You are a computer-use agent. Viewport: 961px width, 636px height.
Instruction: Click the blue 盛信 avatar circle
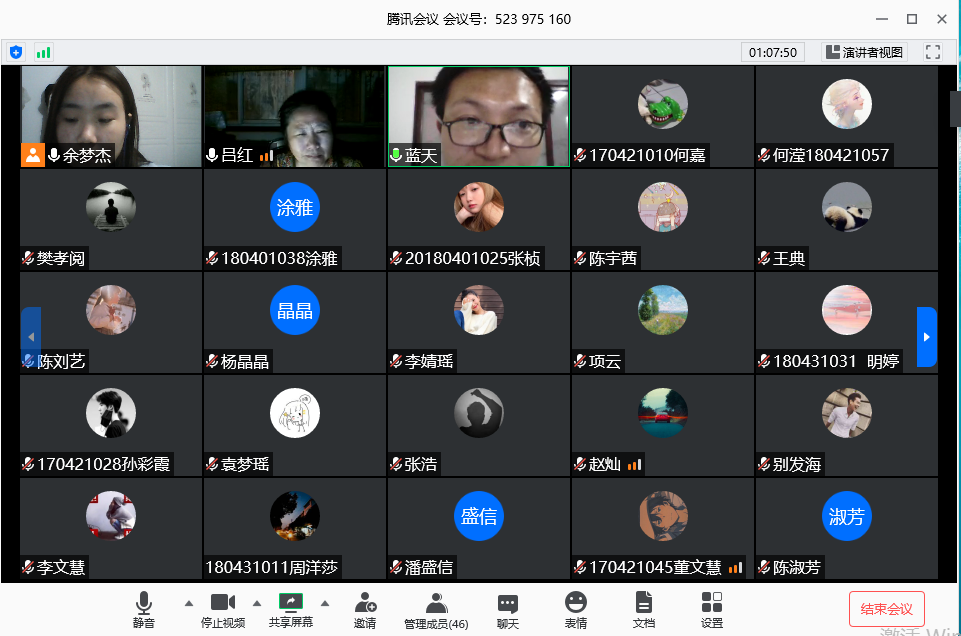479,516
